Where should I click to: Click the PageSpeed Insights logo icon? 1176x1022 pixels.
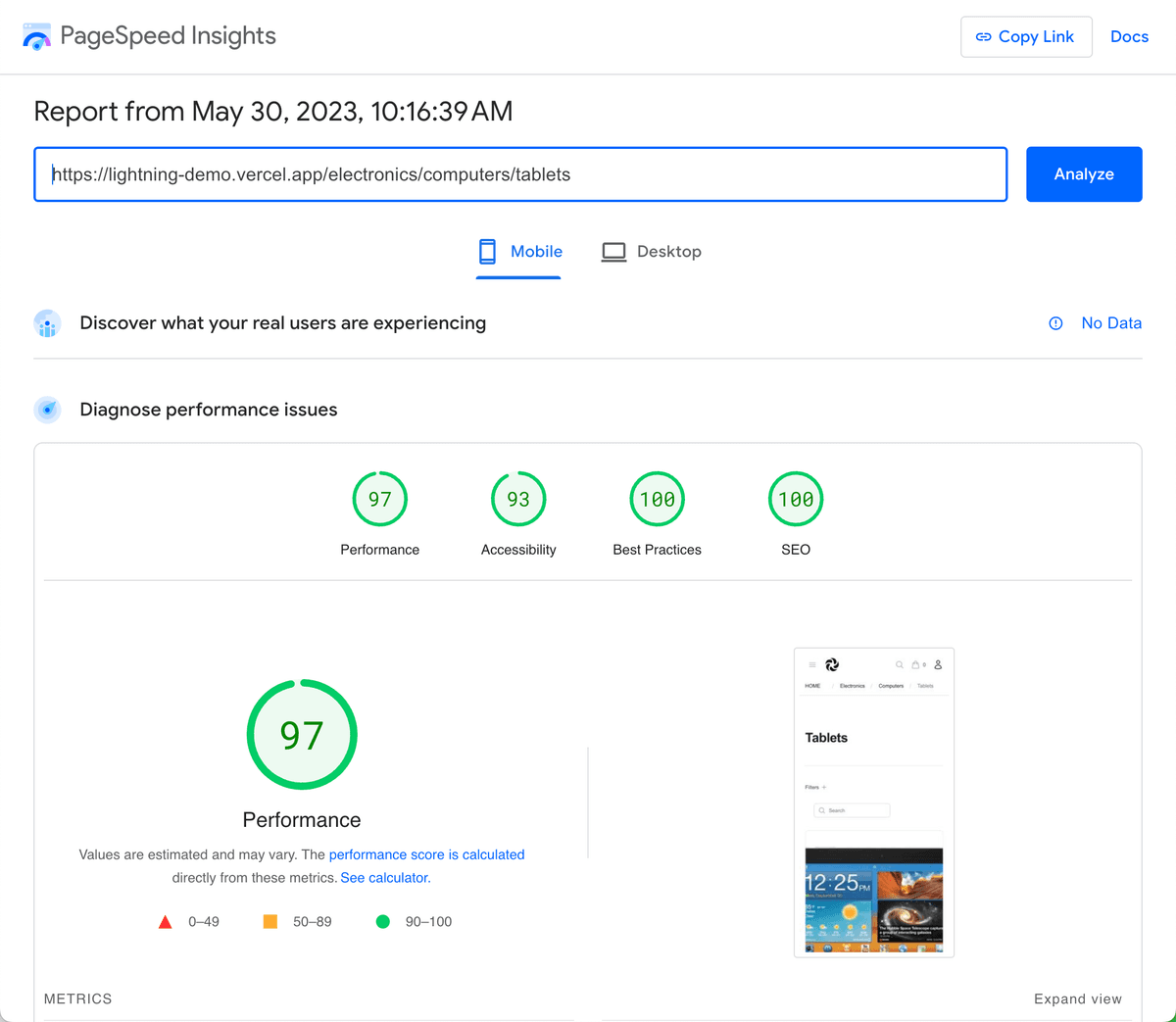pyautogui.click(x=36, y=36)
